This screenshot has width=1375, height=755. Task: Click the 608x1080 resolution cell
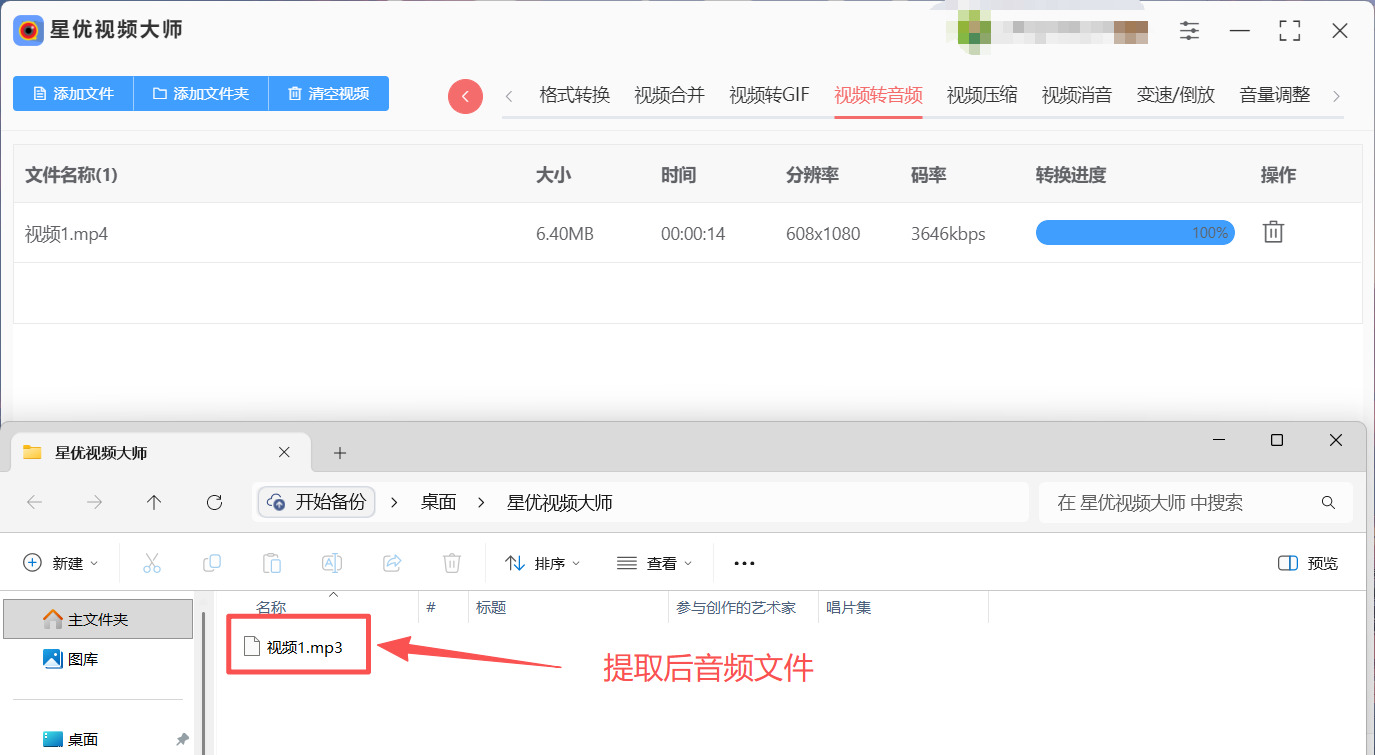[x=823, y=234]
